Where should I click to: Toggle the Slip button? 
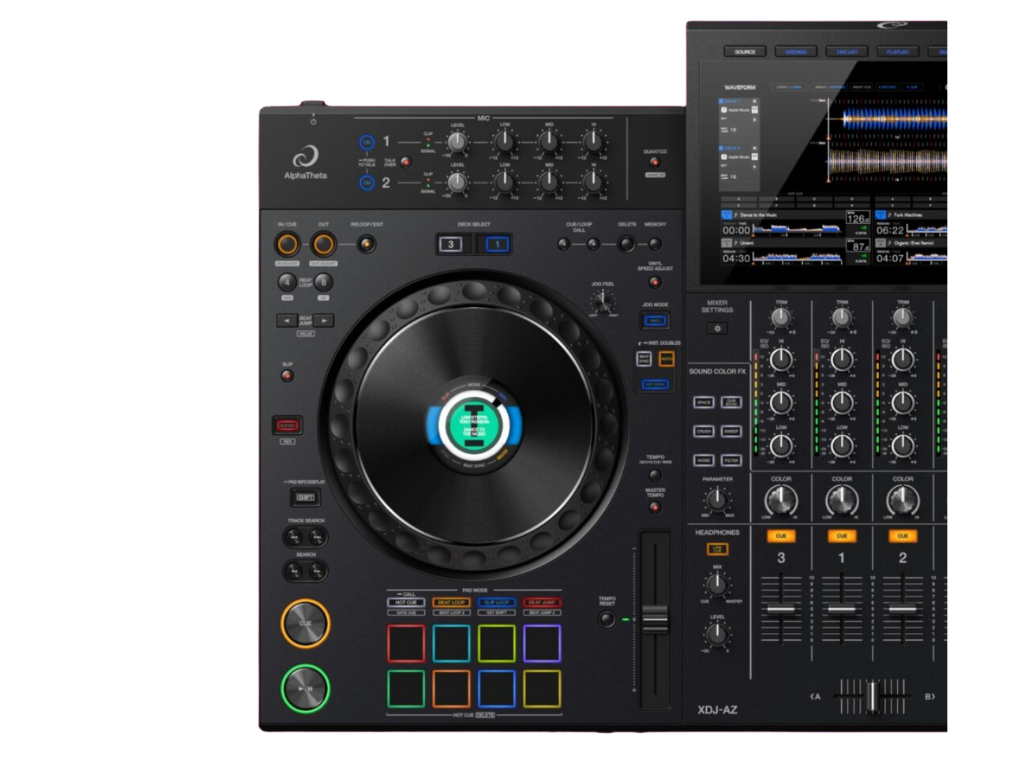click(287, 376)
